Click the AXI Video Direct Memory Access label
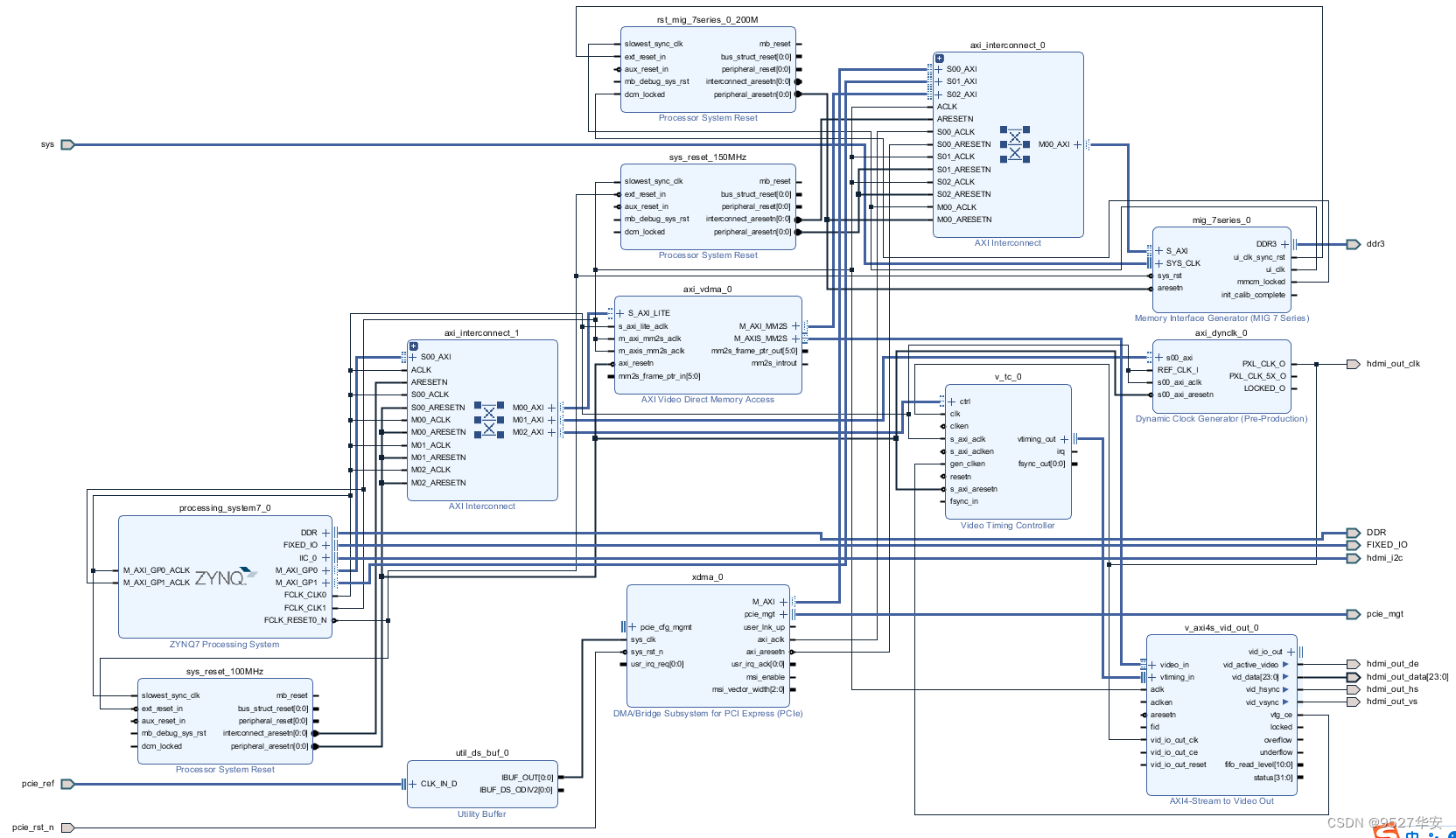 pyautogui.click(x=708, y=400)
